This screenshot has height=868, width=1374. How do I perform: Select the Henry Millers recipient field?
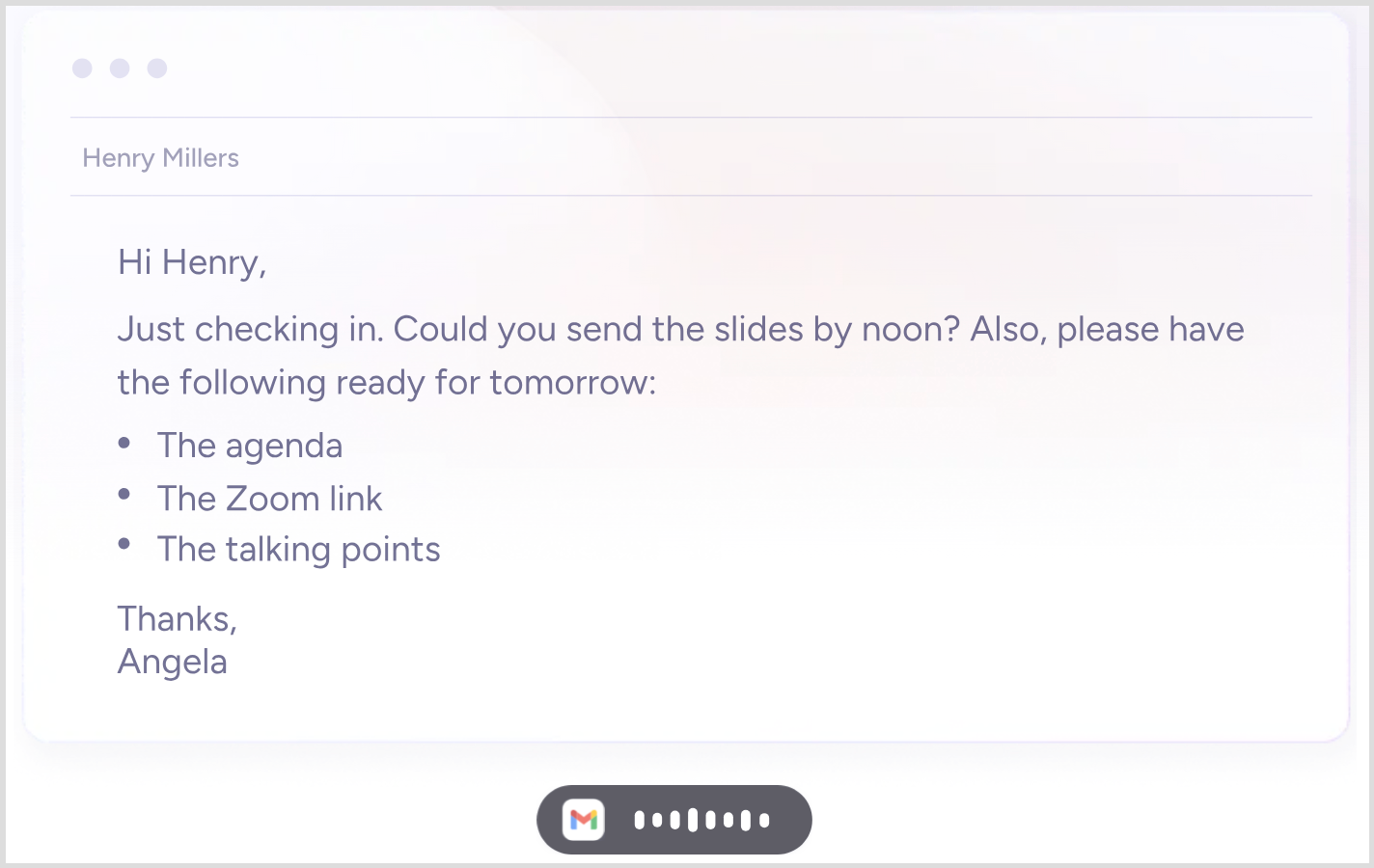pos(691,157)
